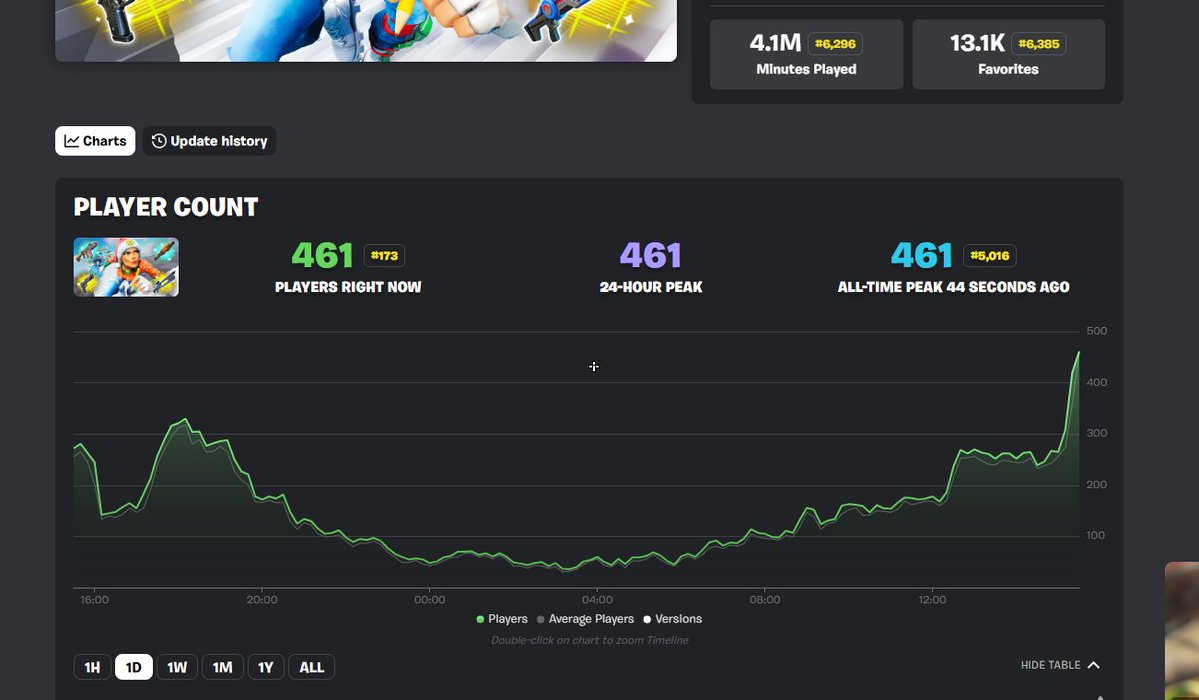Viewport: 1199px width, 700px height.
Task: Select the 1M time range
Action: (223, 667)
